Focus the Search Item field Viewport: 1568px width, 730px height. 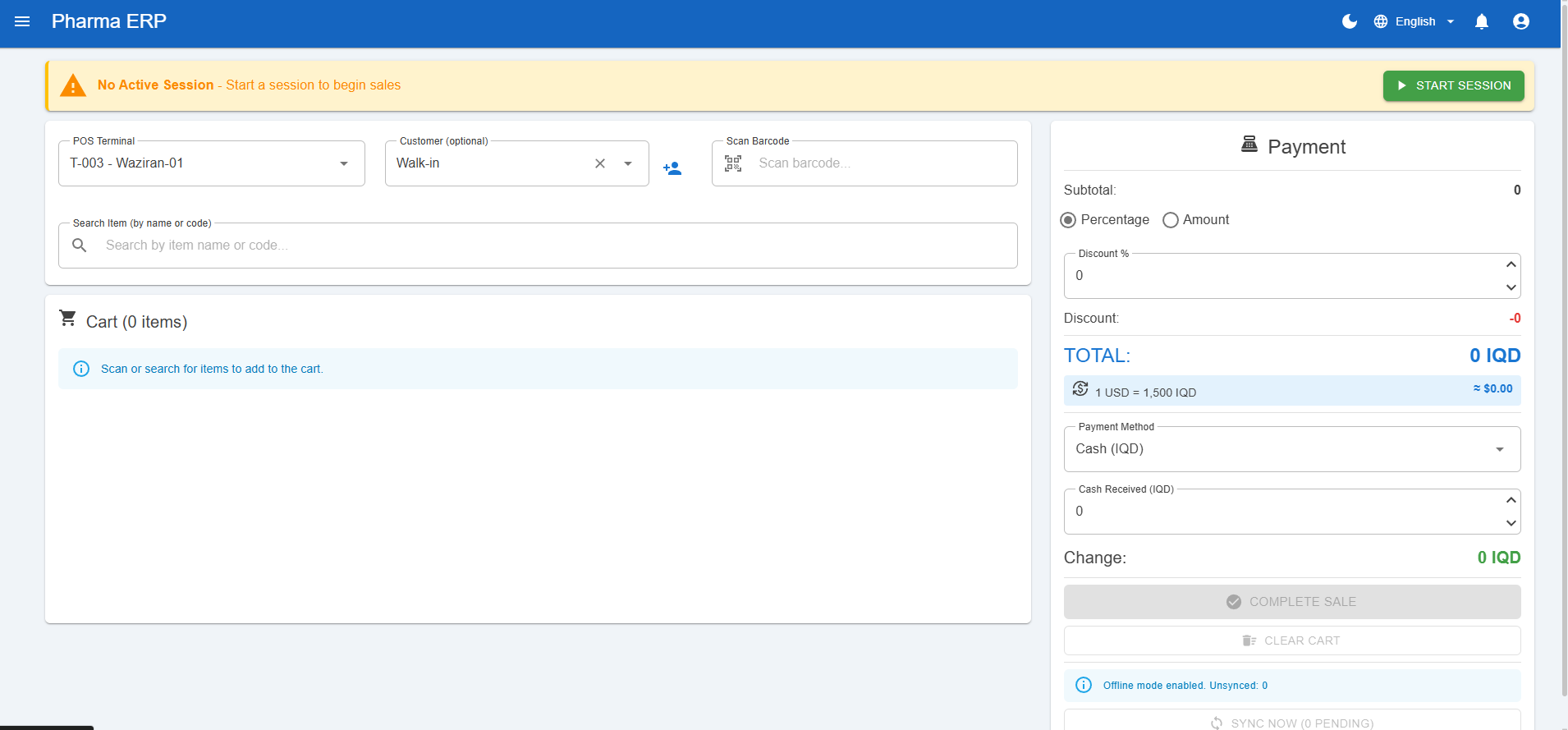538,246
